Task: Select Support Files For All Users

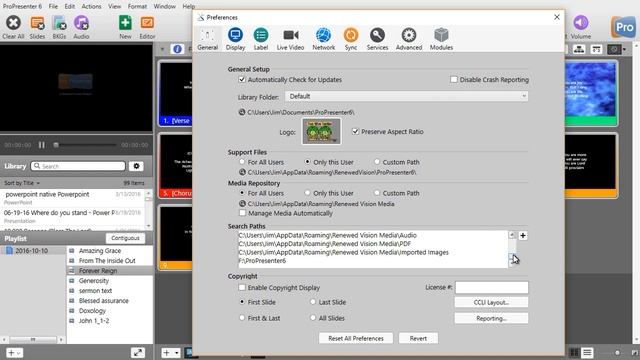Action: click(242, 162)
